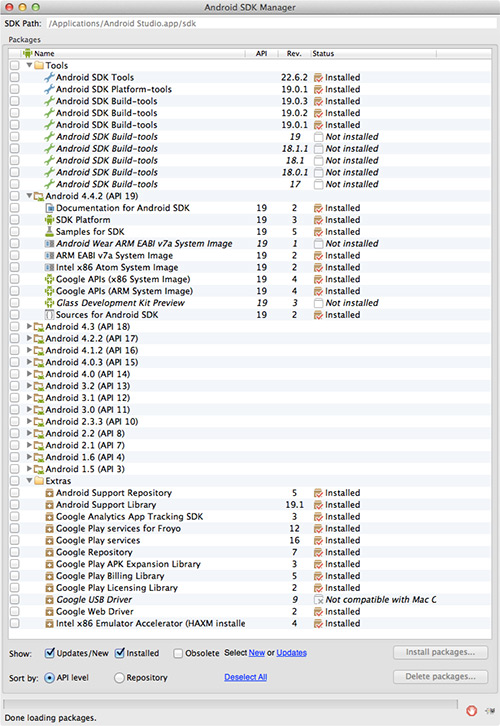Viewport: 500px width, 726px height.
Task: Click the red stop icon in status bar
Action: pyautogui.click(x=471, y=710)
